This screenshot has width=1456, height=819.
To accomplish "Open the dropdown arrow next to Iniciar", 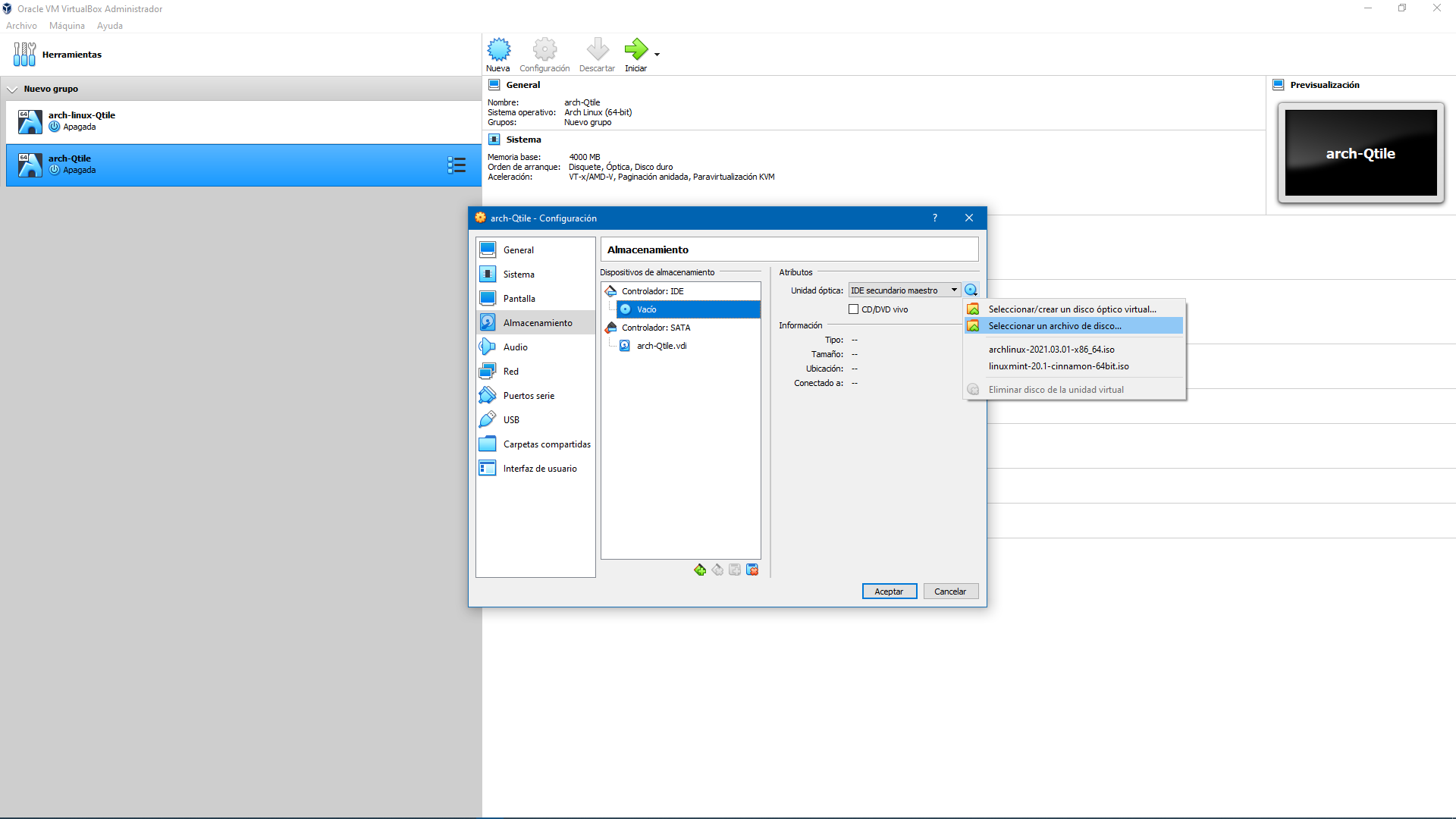I will [657, 55].
